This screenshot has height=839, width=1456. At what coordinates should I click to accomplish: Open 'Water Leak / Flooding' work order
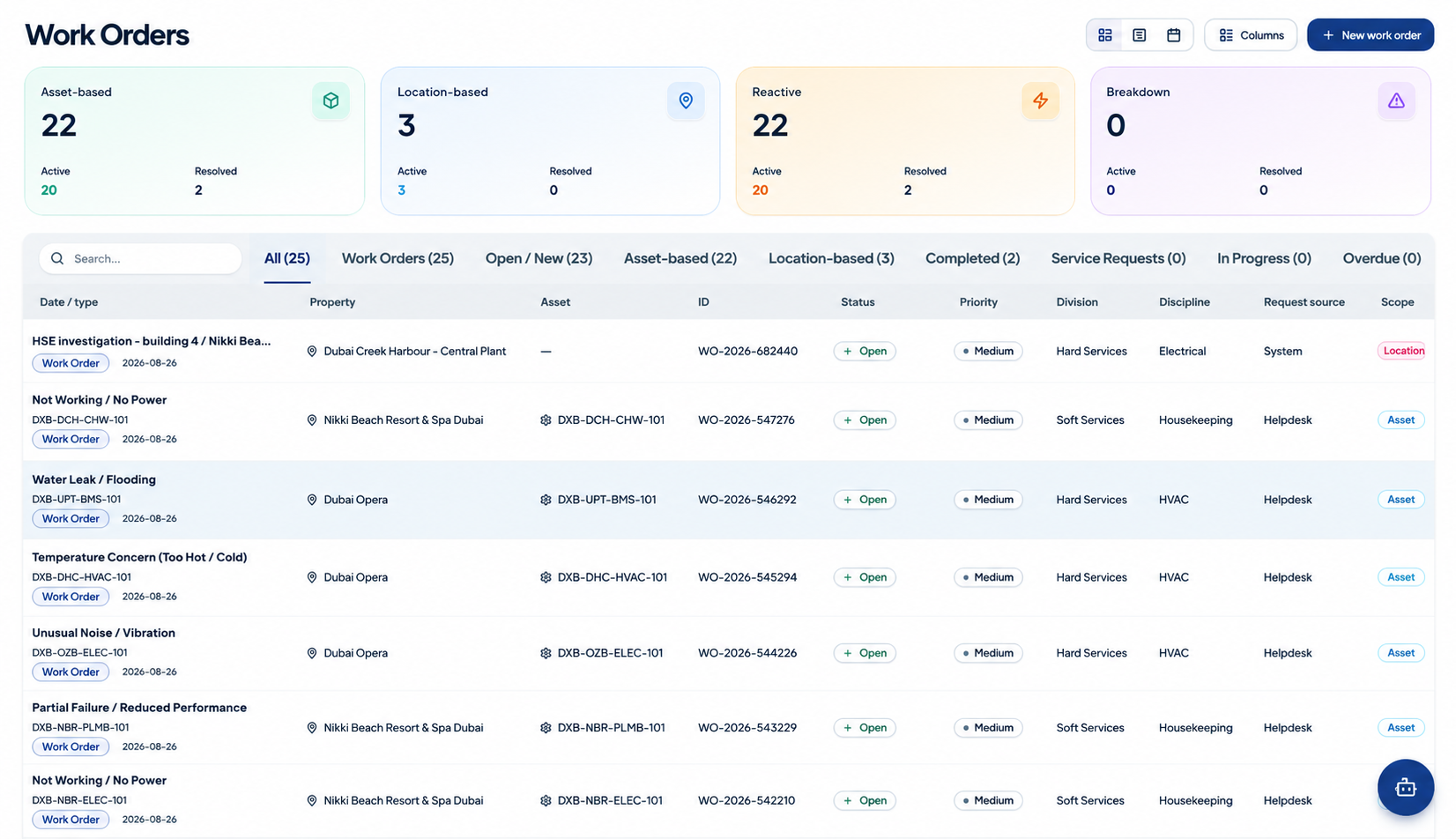(93, 479)
